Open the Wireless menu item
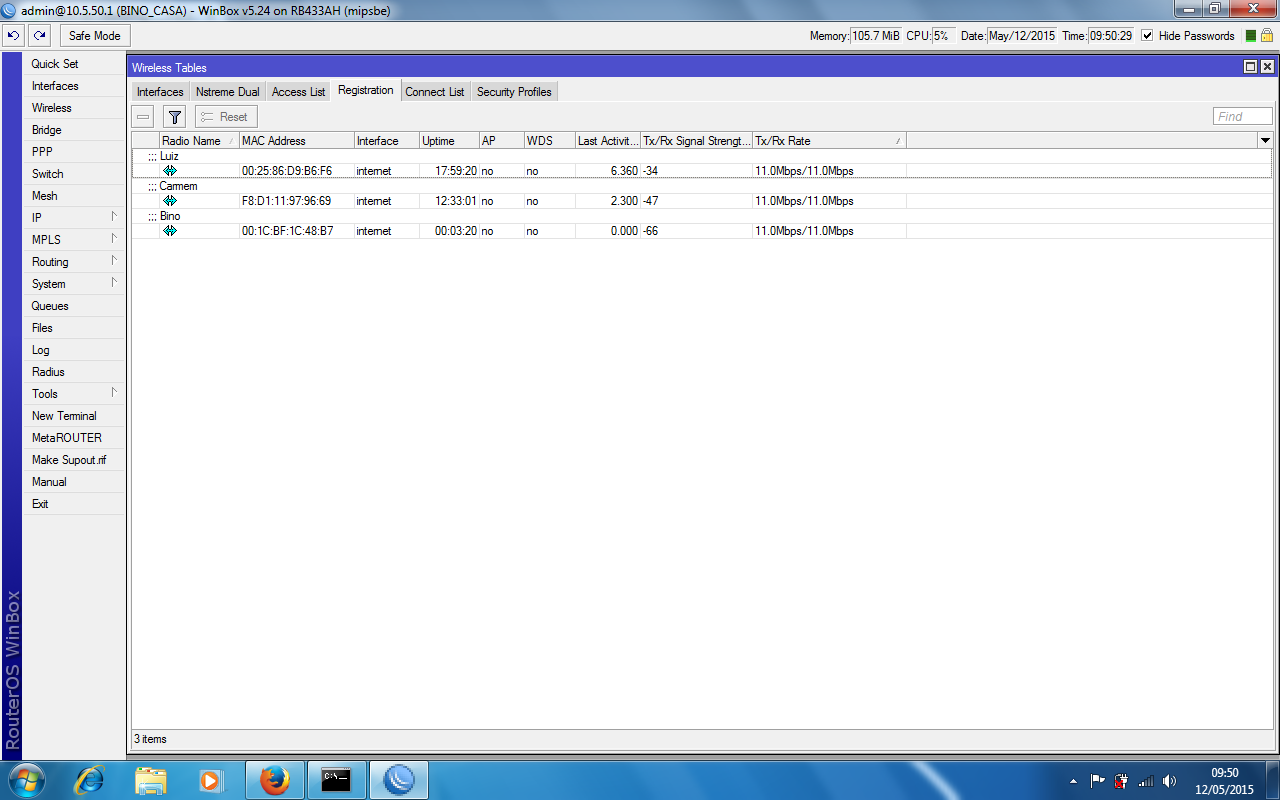 (x=75, y=108)
